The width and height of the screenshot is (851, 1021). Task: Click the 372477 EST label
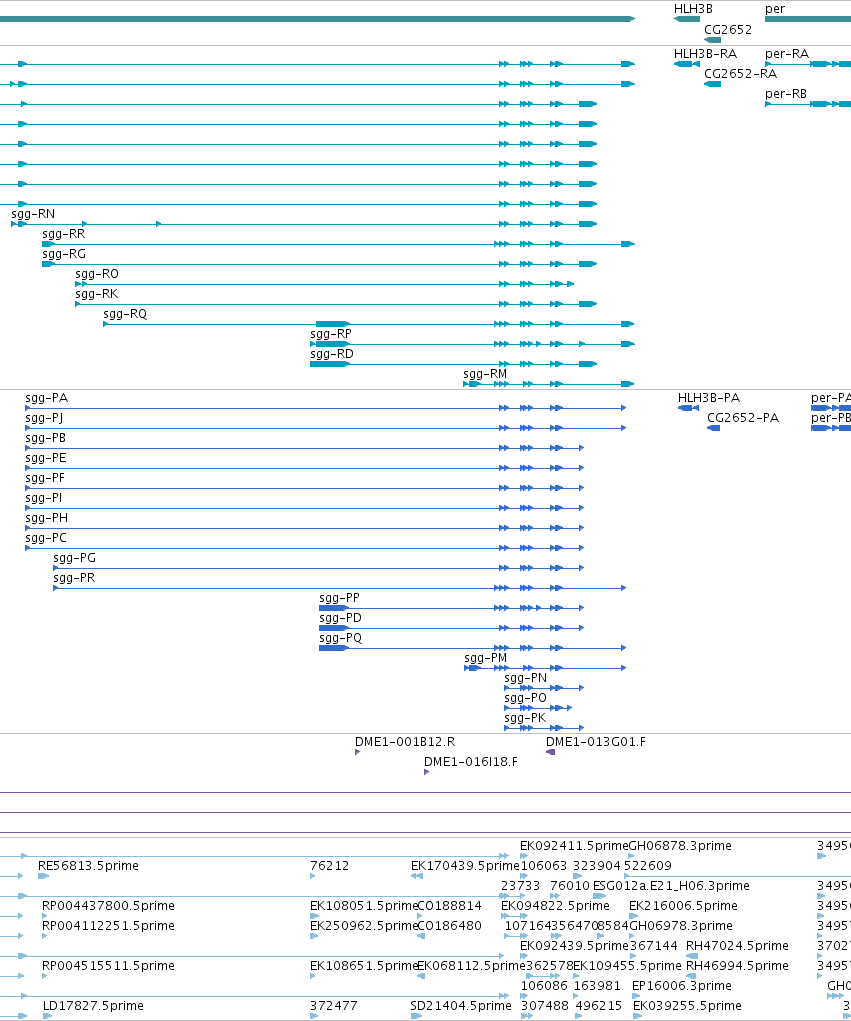point(334,1007)
